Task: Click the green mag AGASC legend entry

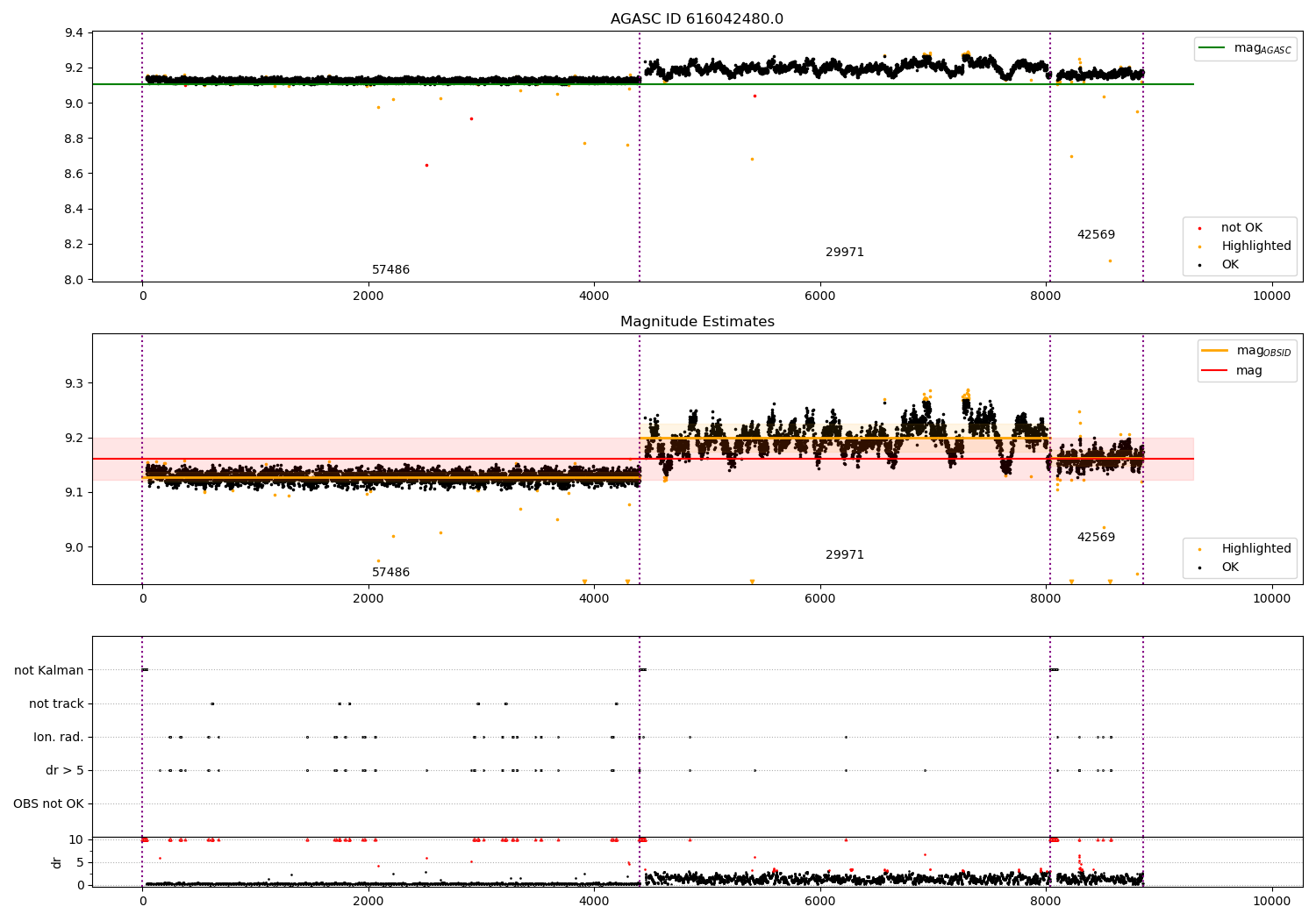Action: [x=1244, y=48]
